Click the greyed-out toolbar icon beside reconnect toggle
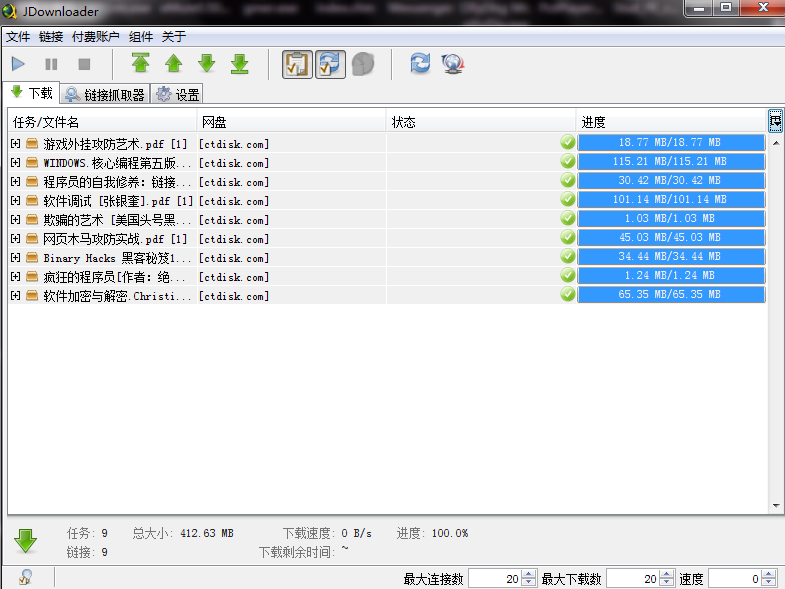The width and height of the screenshot is (785, 589). [363, 65]
